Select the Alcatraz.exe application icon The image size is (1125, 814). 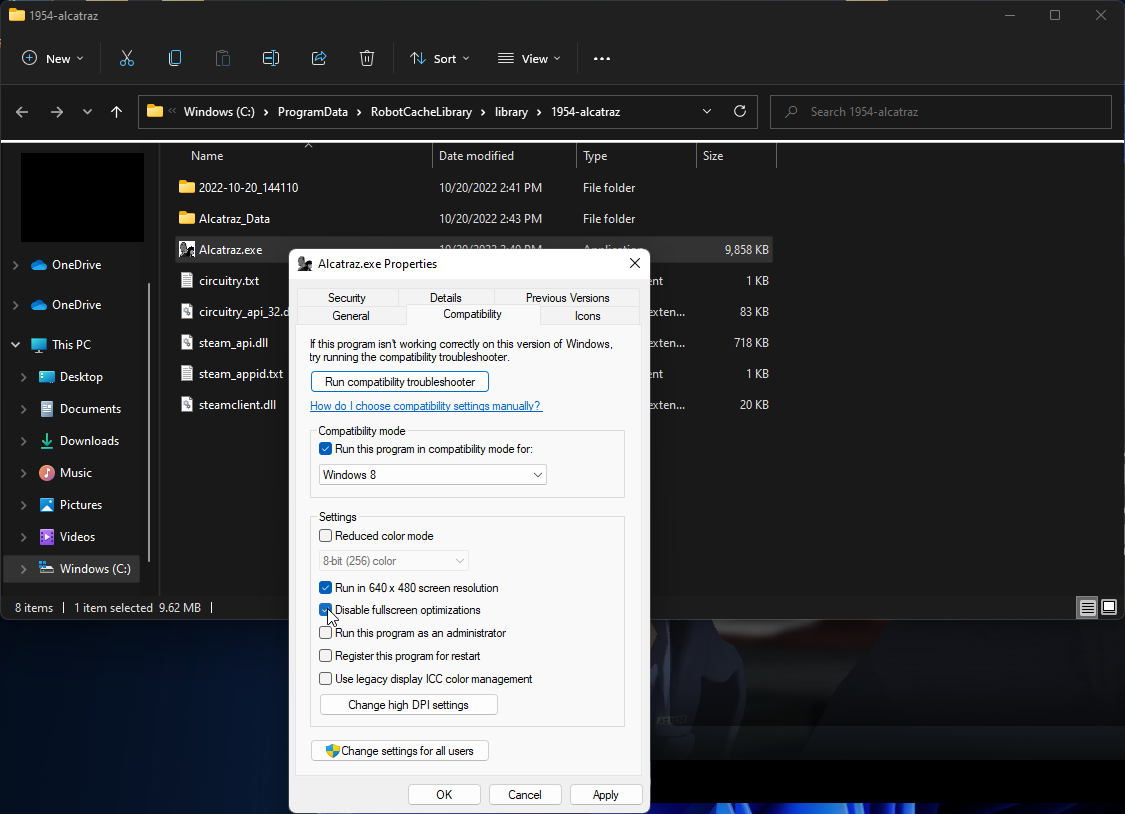[x=187, y=250]
